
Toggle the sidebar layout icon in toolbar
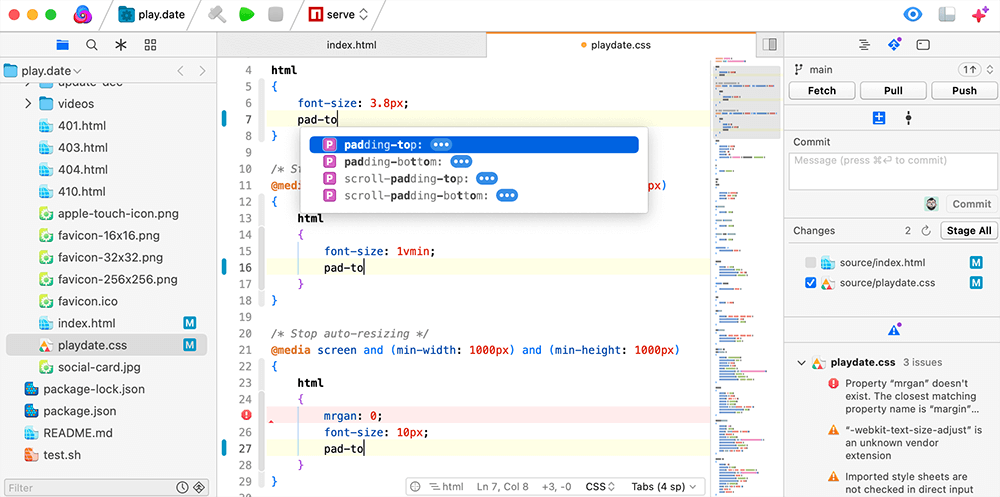pyautogui.click(x=946, y=15)
